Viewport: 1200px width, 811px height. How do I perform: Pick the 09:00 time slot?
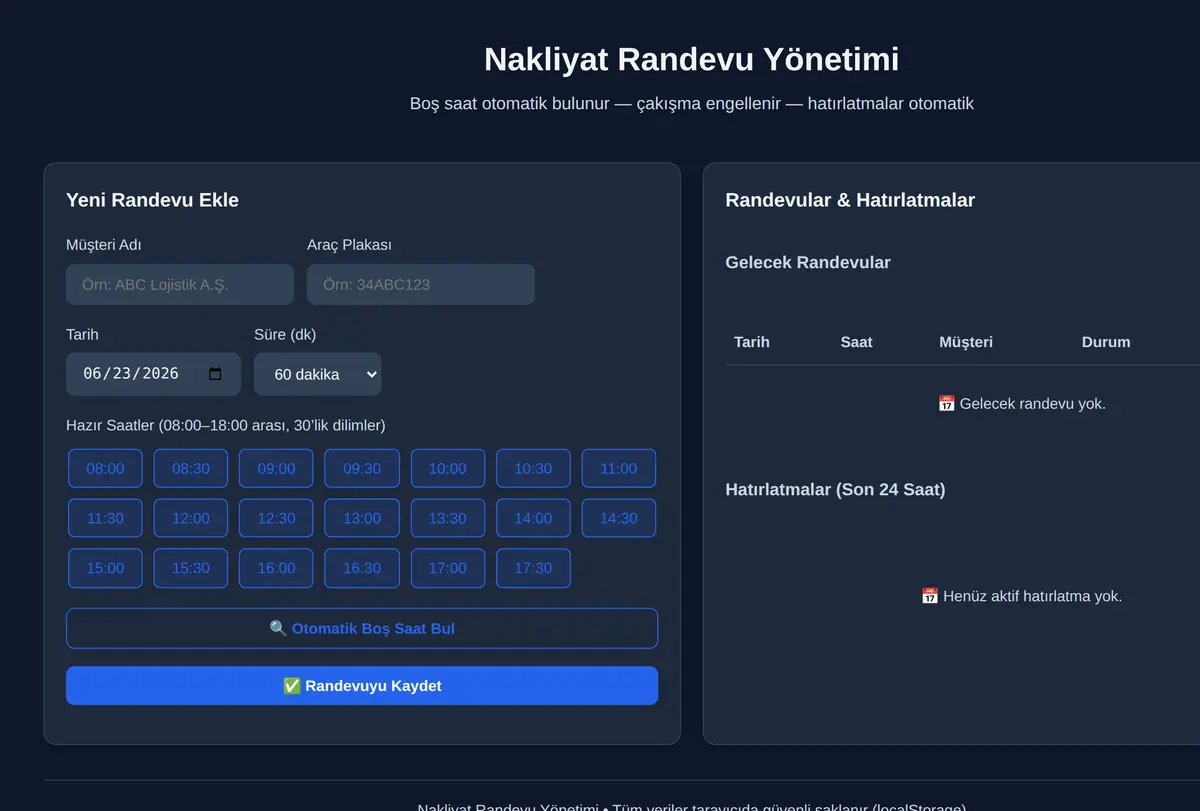(276, 468)
